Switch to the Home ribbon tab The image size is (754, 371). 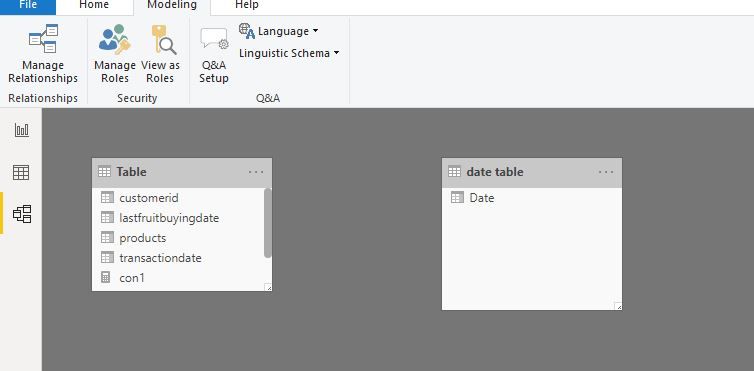(x=94, y=5)
